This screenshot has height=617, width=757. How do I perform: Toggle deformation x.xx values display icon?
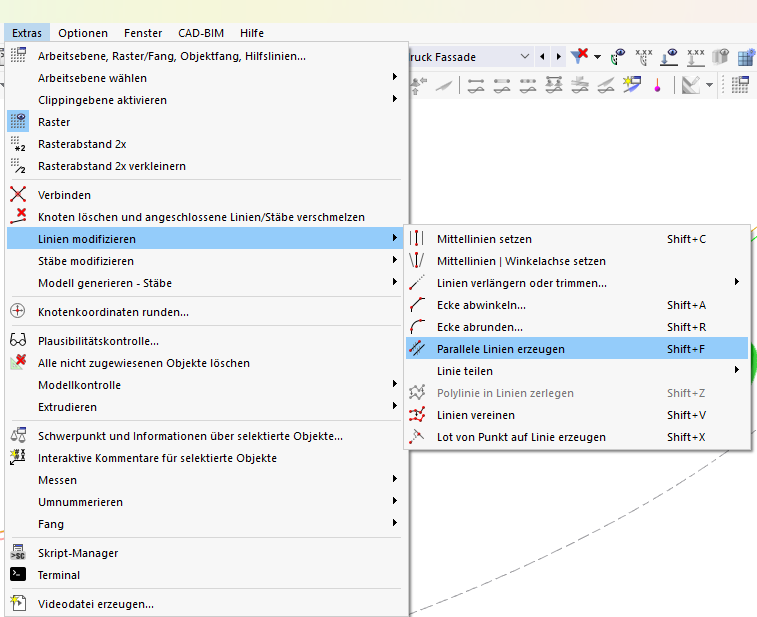tap(643, 56)
